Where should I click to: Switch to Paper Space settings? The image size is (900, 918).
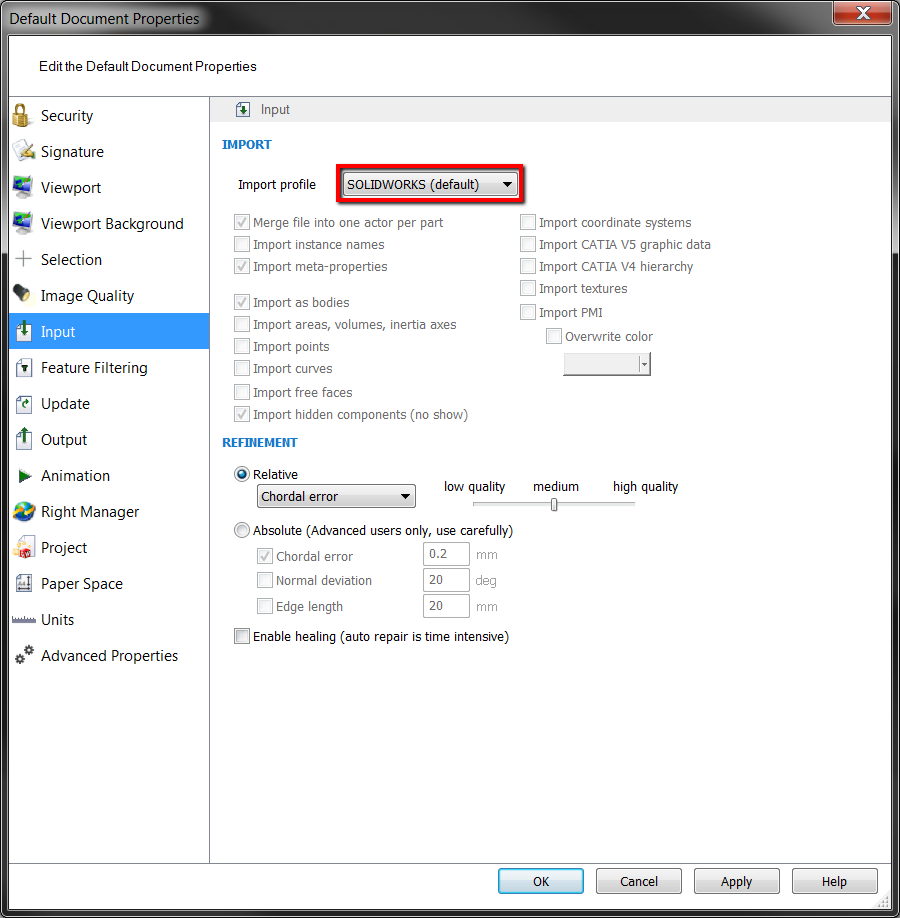109,583
